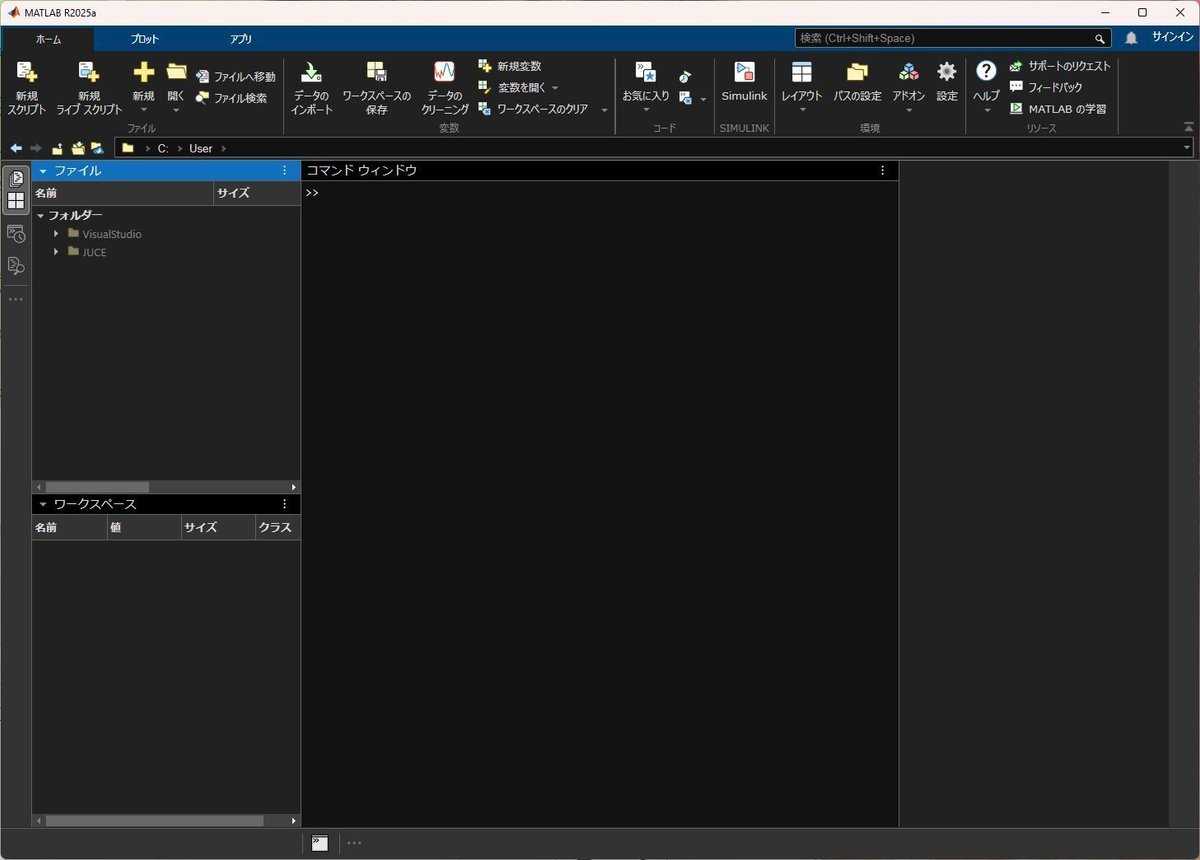Open the アドオン (Add-ons) button

[x=909, y=84]
